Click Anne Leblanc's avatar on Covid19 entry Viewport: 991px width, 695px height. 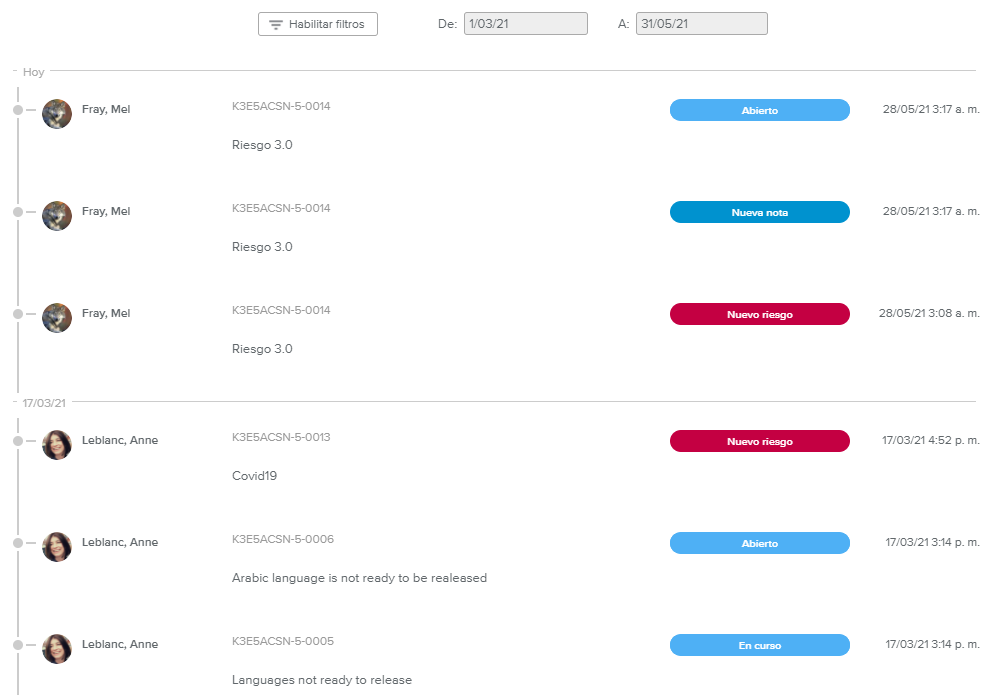tap(57, 445)
